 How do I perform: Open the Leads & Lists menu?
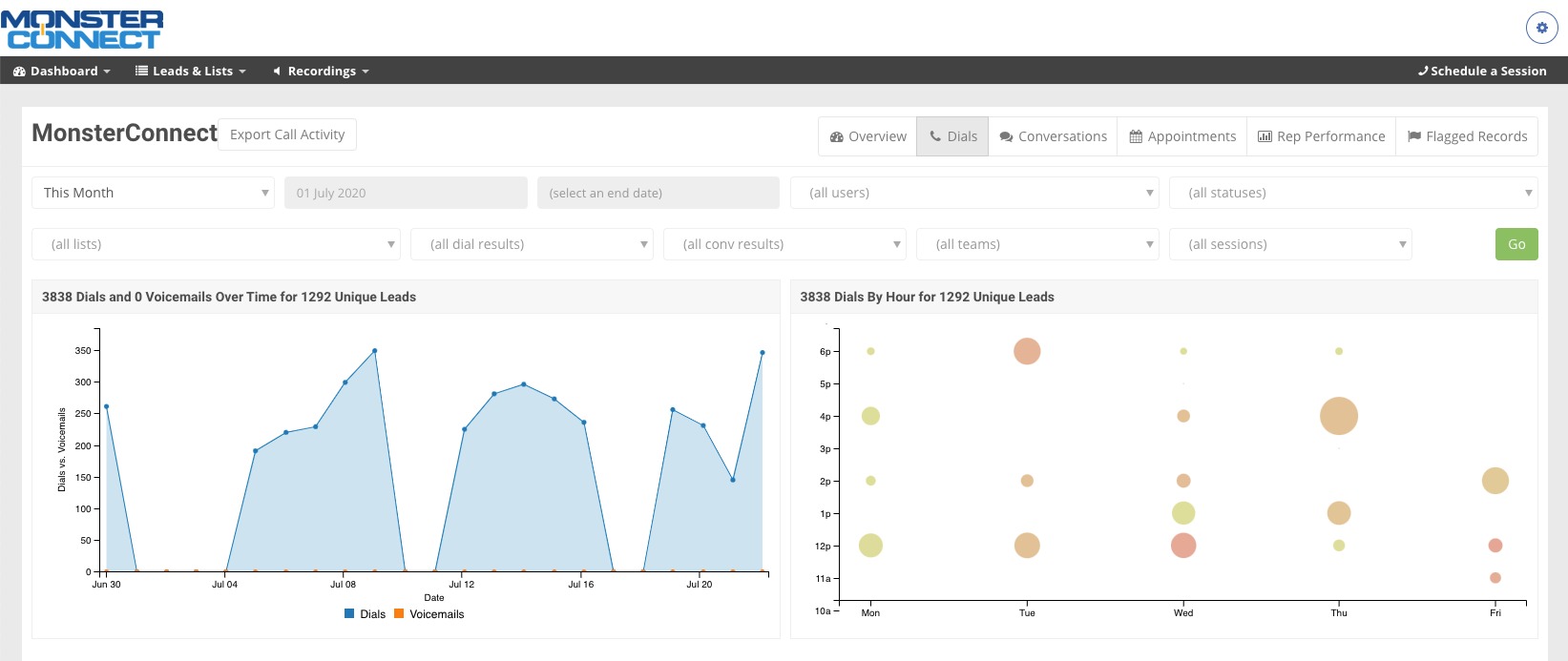point(191,71)
